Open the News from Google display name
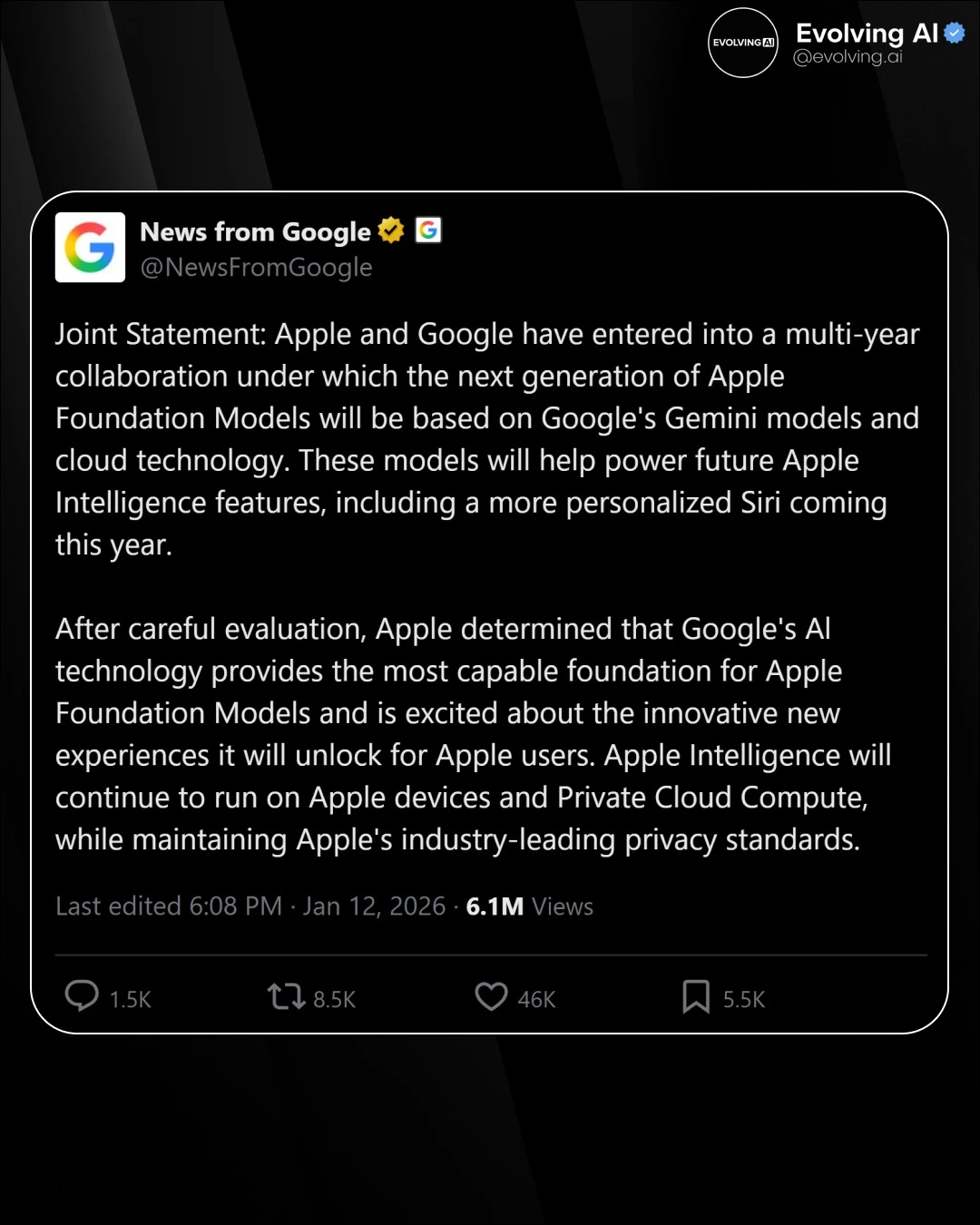The height and width of the screenshot is (1225, 980). pyautogui.click(x=255, y=232)
